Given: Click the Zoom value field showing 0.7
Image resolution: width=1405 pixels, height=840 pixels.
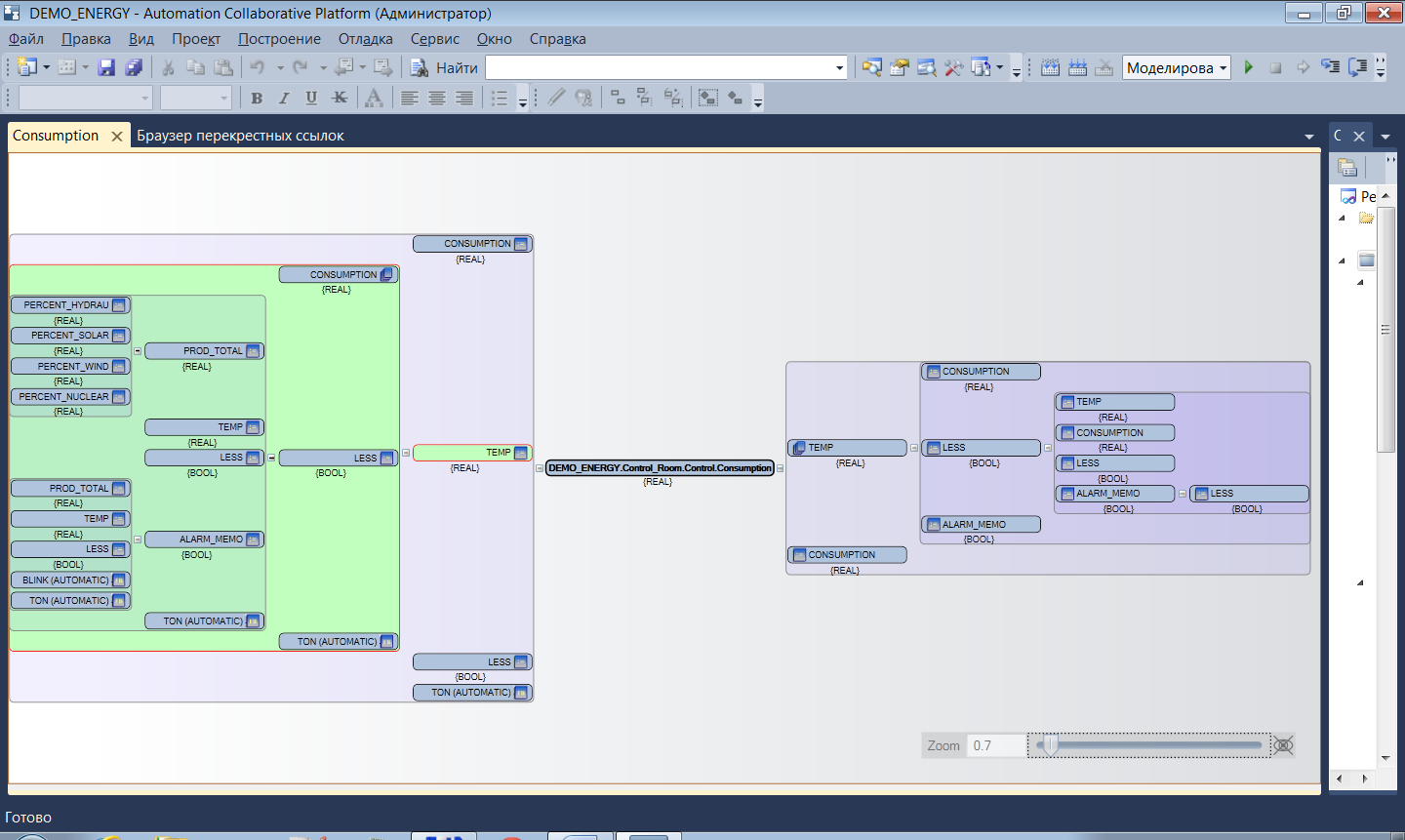Looking at the screenshot, I should coord(996,745).
